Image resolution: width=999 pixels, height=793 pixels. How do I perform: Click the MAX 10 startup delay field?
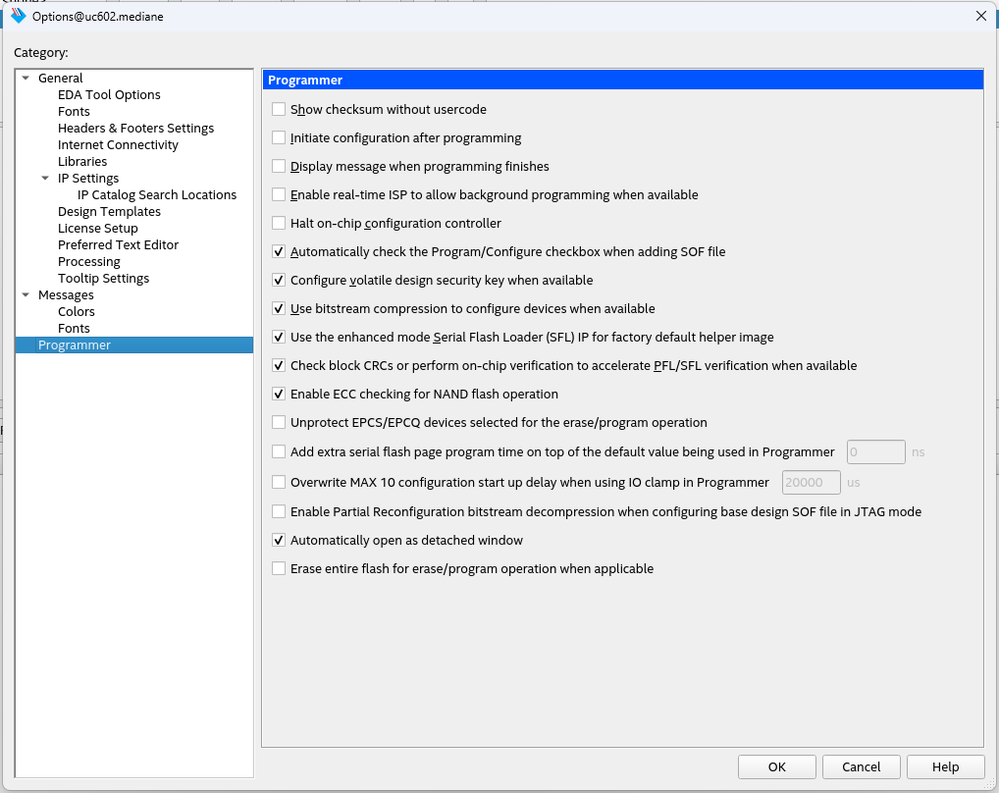pos(810,482)
